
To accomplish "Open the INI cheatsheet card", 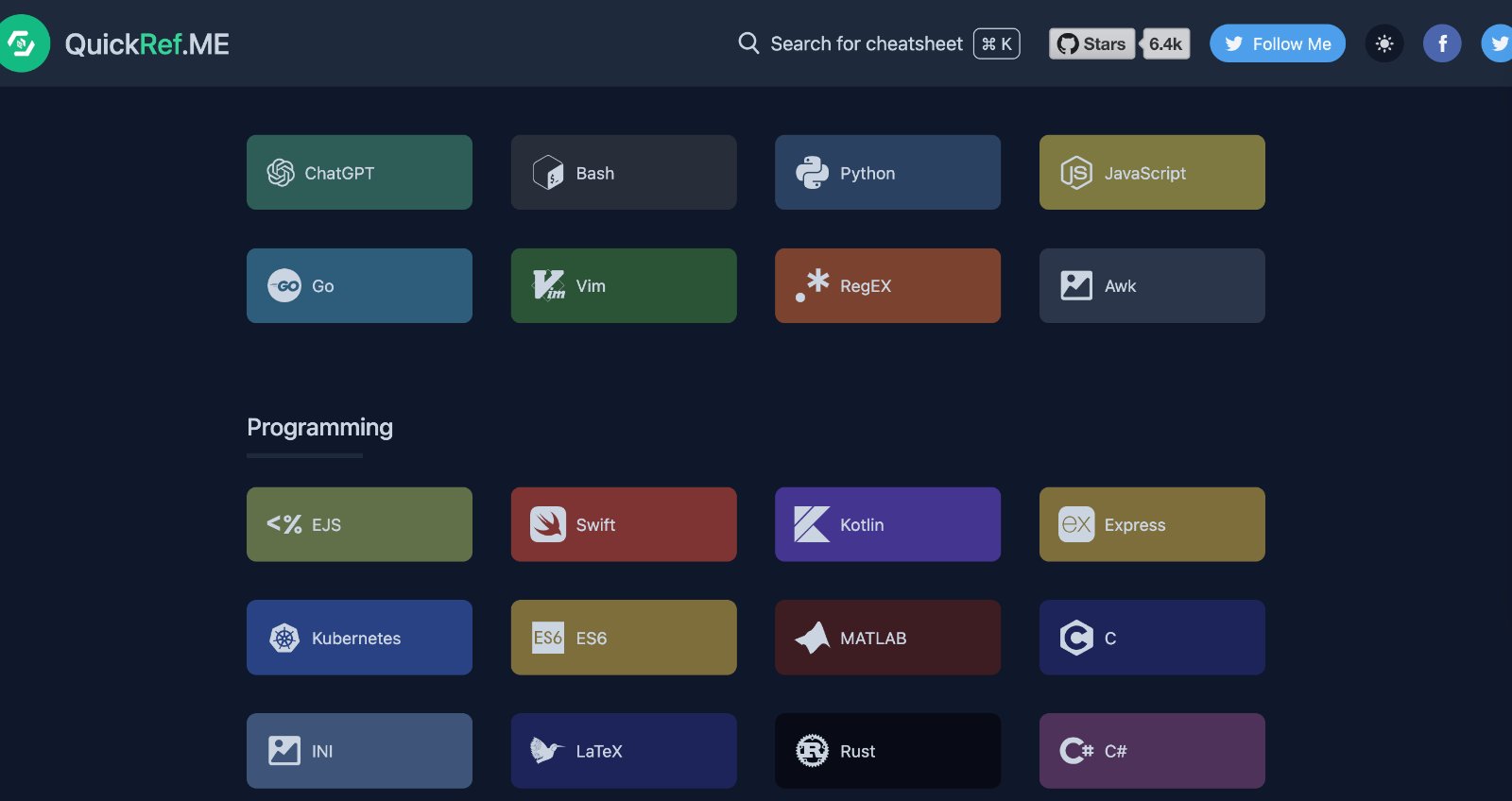I will [x=359, y=751].
